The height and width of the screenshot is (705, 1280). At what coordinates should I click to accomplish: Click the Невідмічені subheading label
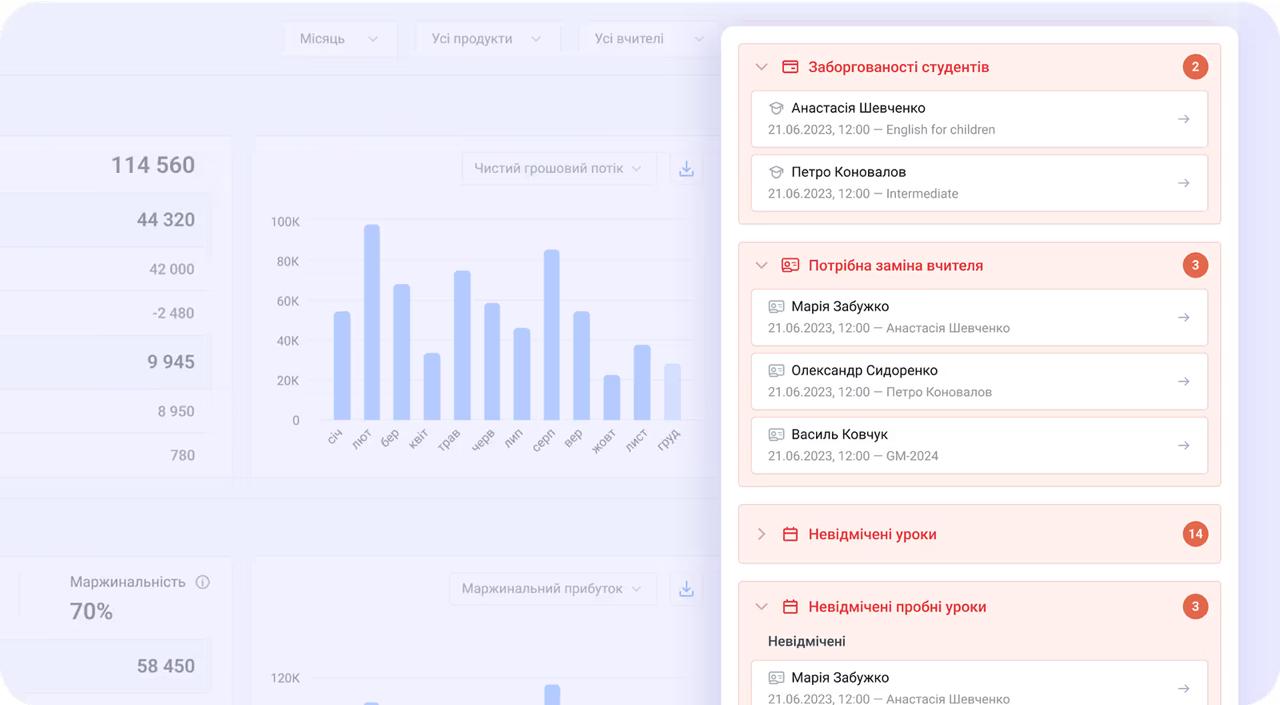[x=807, y=641]
